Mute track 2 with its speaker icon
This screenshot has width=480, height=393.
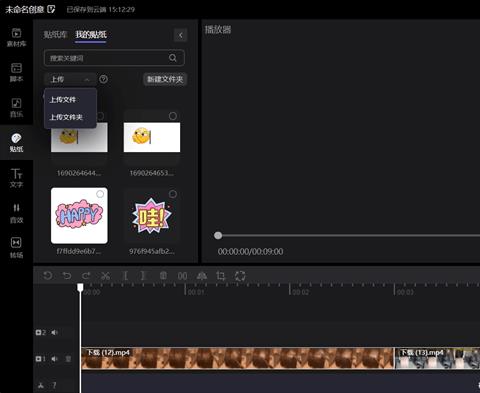tap(54, 332)
